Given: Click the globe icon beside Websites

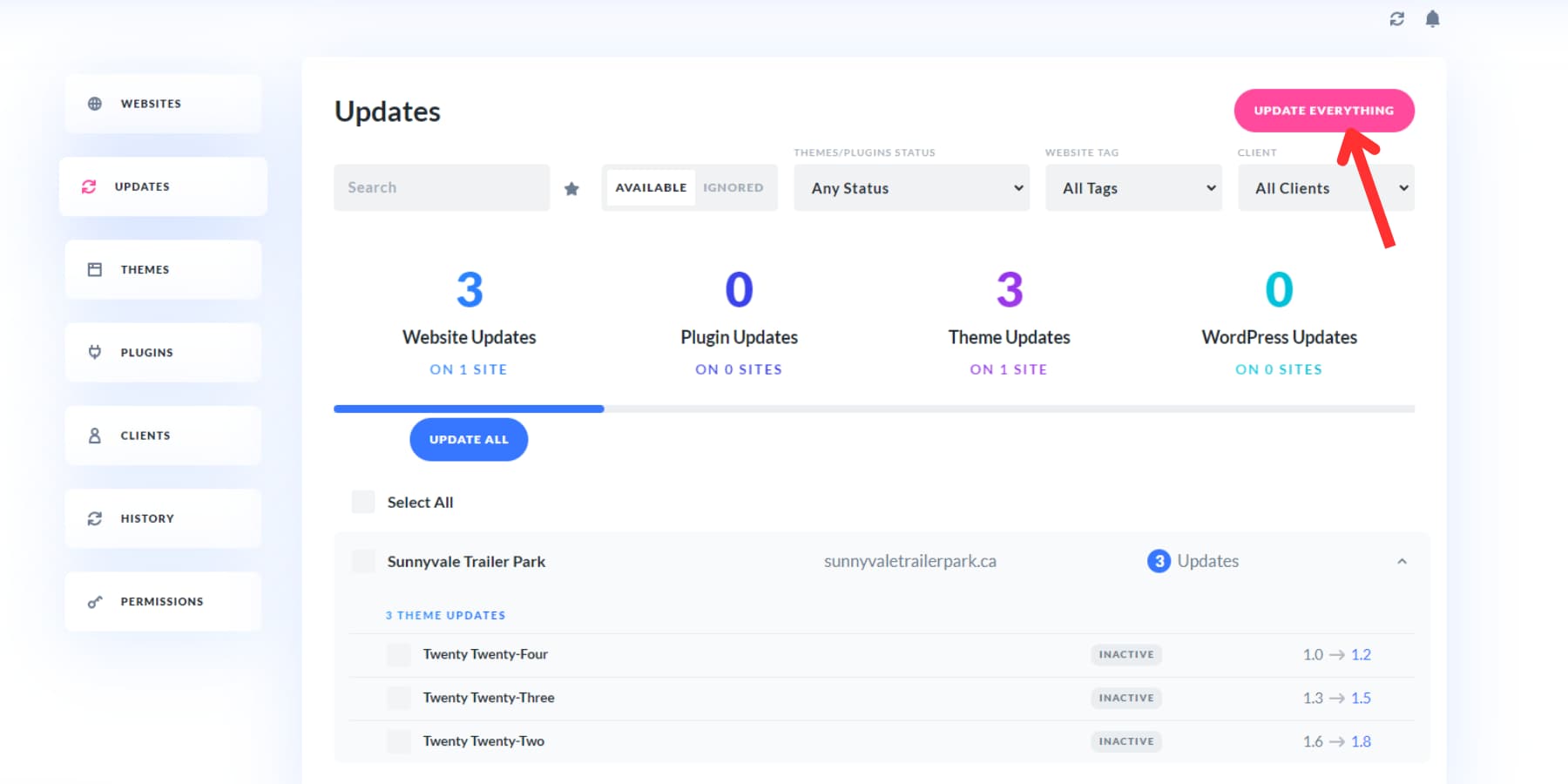Looking at the screenshot, I should (95, 104).
